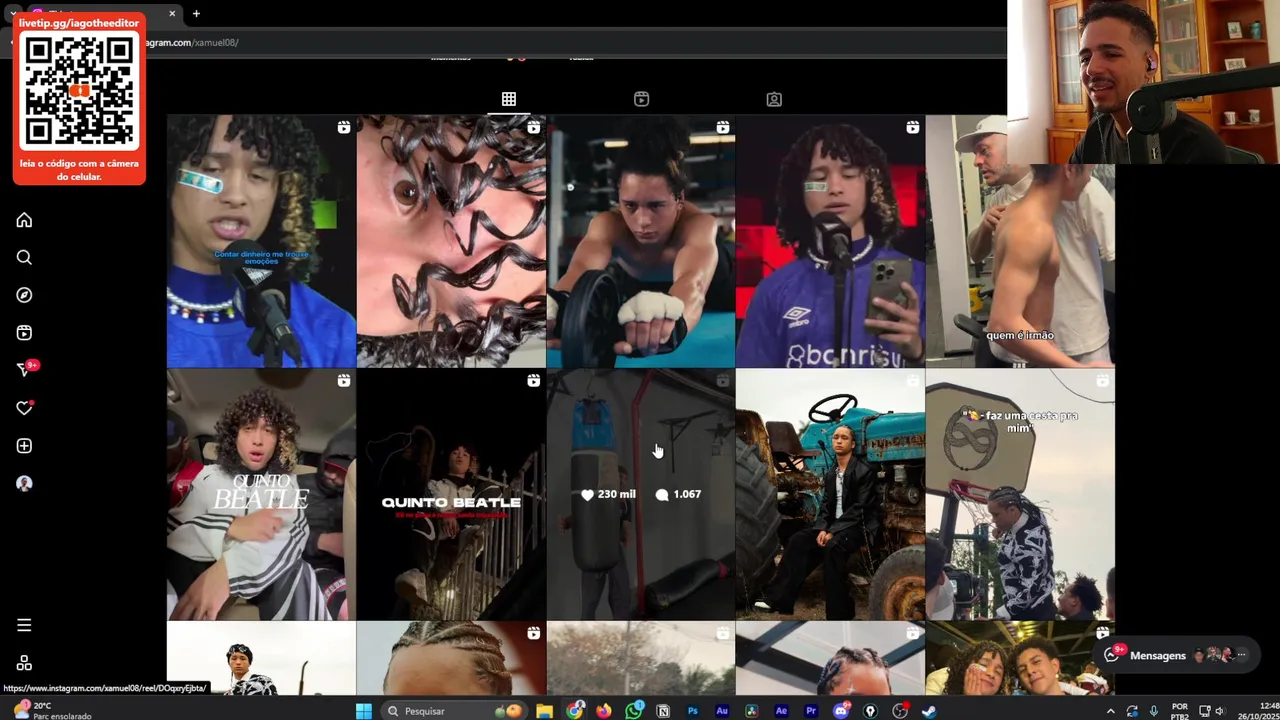Open Firefox from the taskbar
The height and width of the screenshot is (720, 1280).
pos(604,711)
